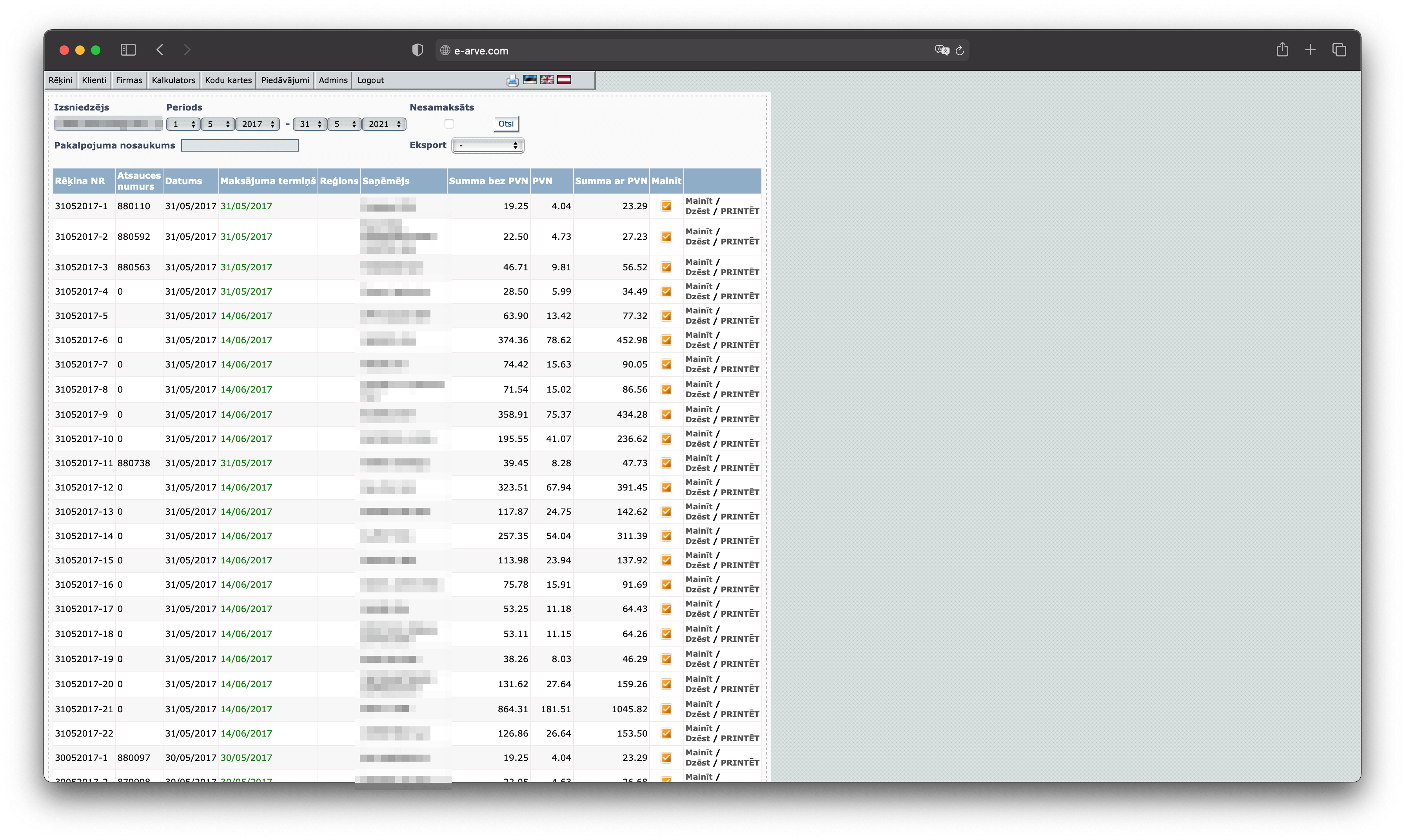The image size is (1405, 840).
Task: Click the Pakalpojuma nosaukums input field
Action: (240, 145)
